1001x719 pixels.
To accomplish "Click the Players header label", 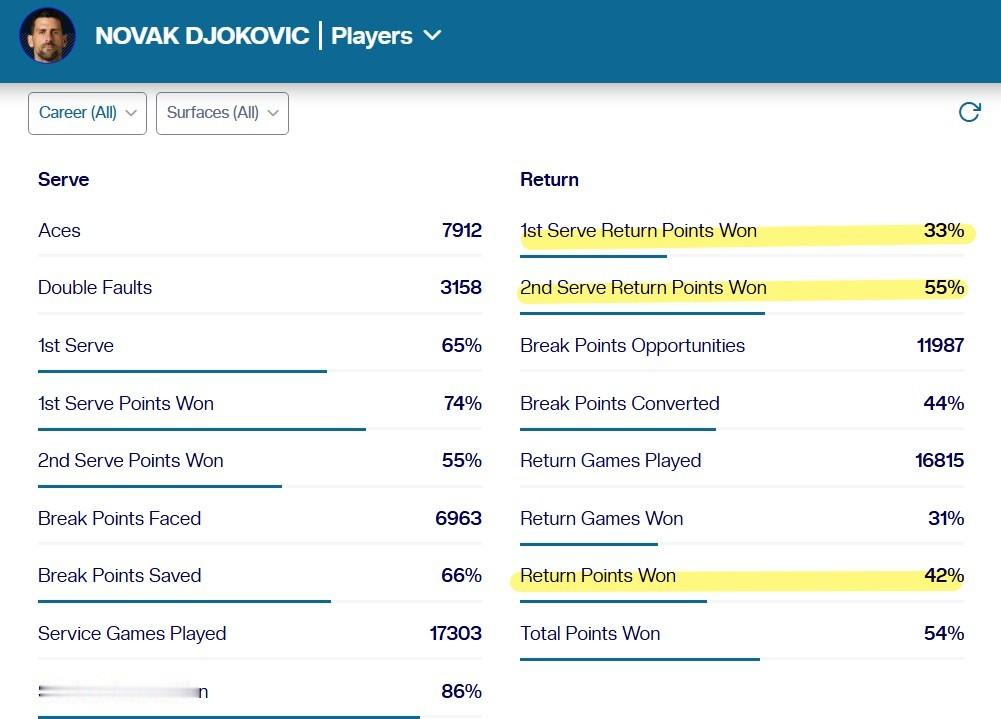I will pos(372,36).
